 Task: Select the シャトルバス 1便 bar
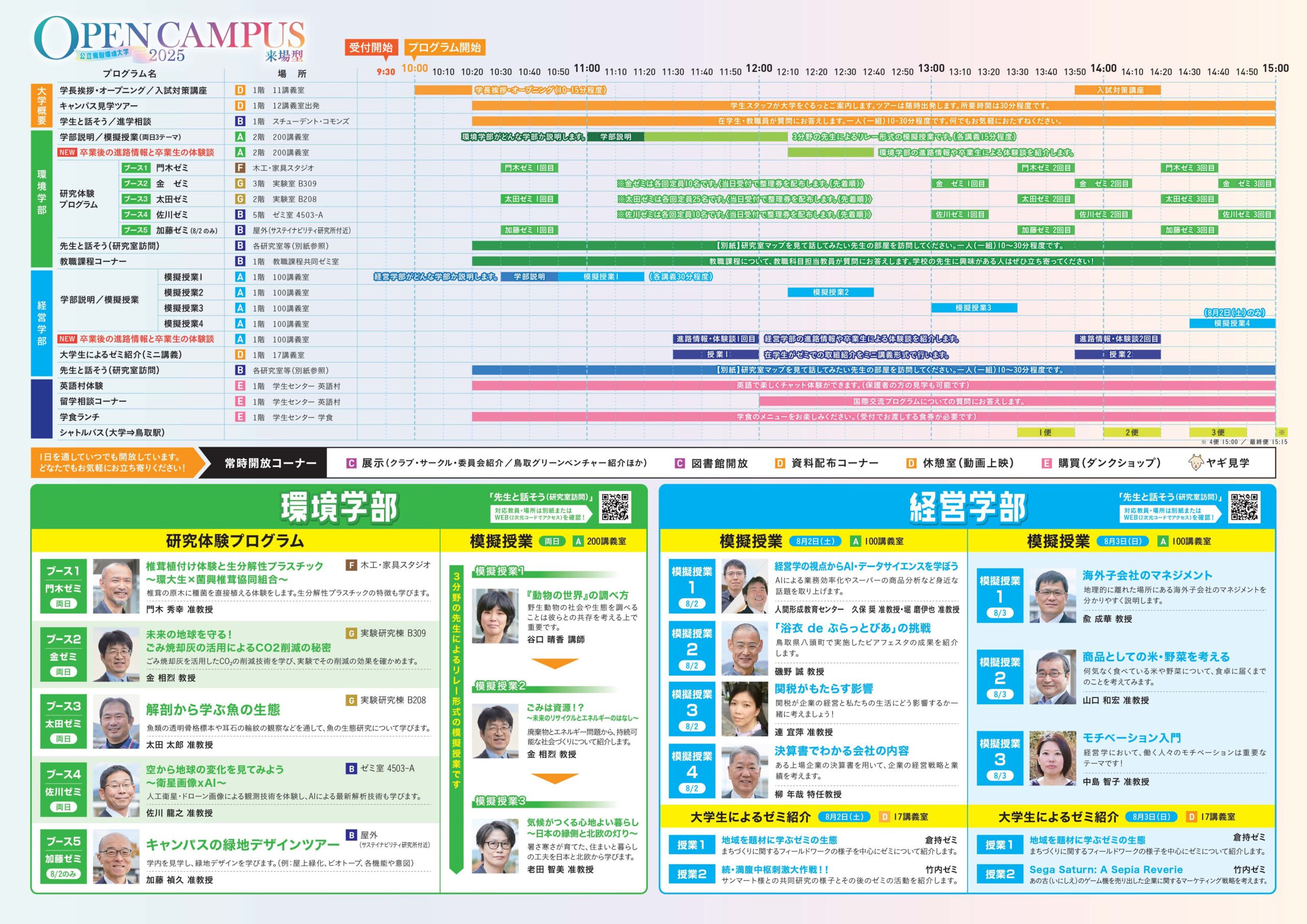[1046, 432]
